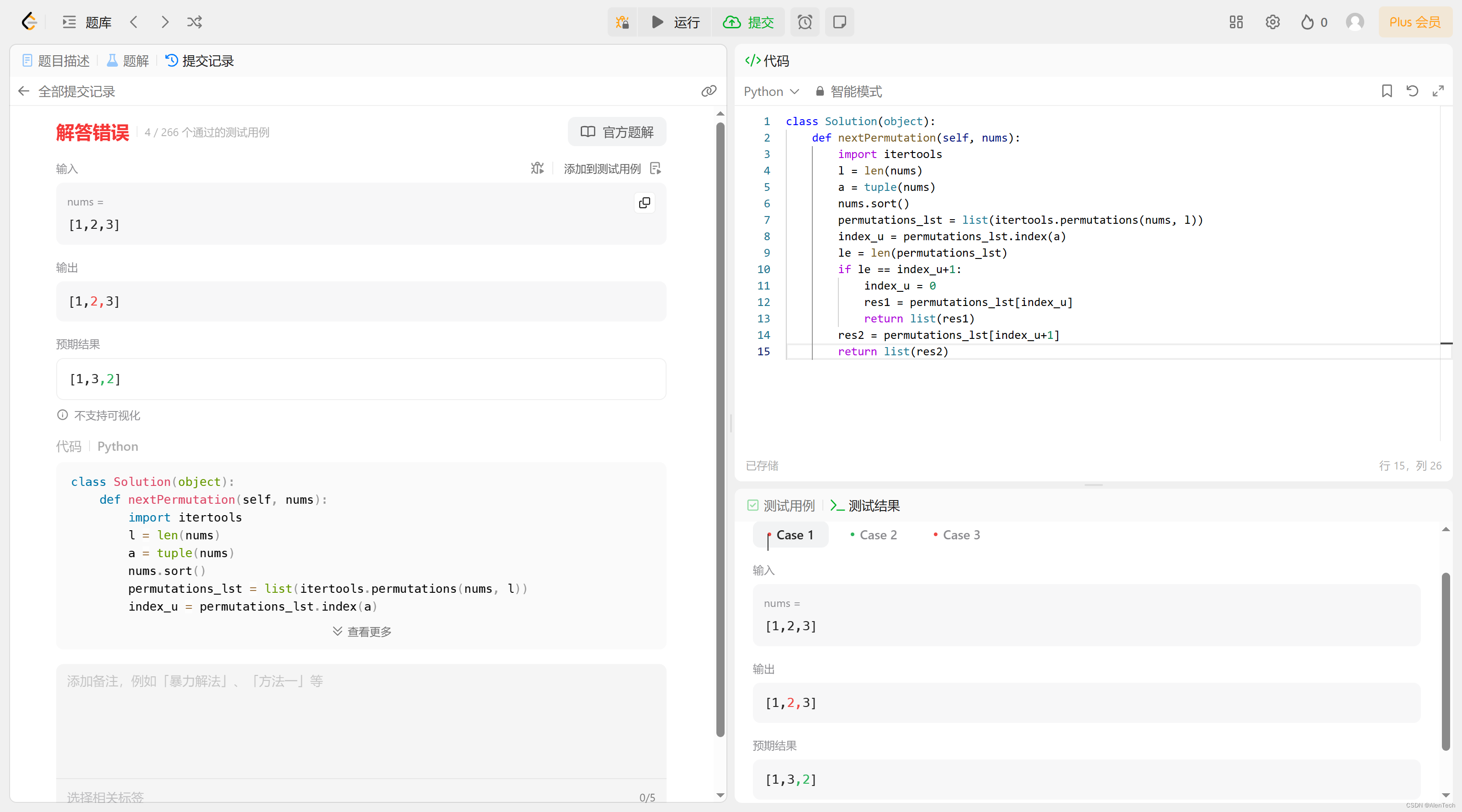Click the bookmark icon in code editor
Image resolution: width=1462 pixels, height=812 pixels.
(1387, 91)
